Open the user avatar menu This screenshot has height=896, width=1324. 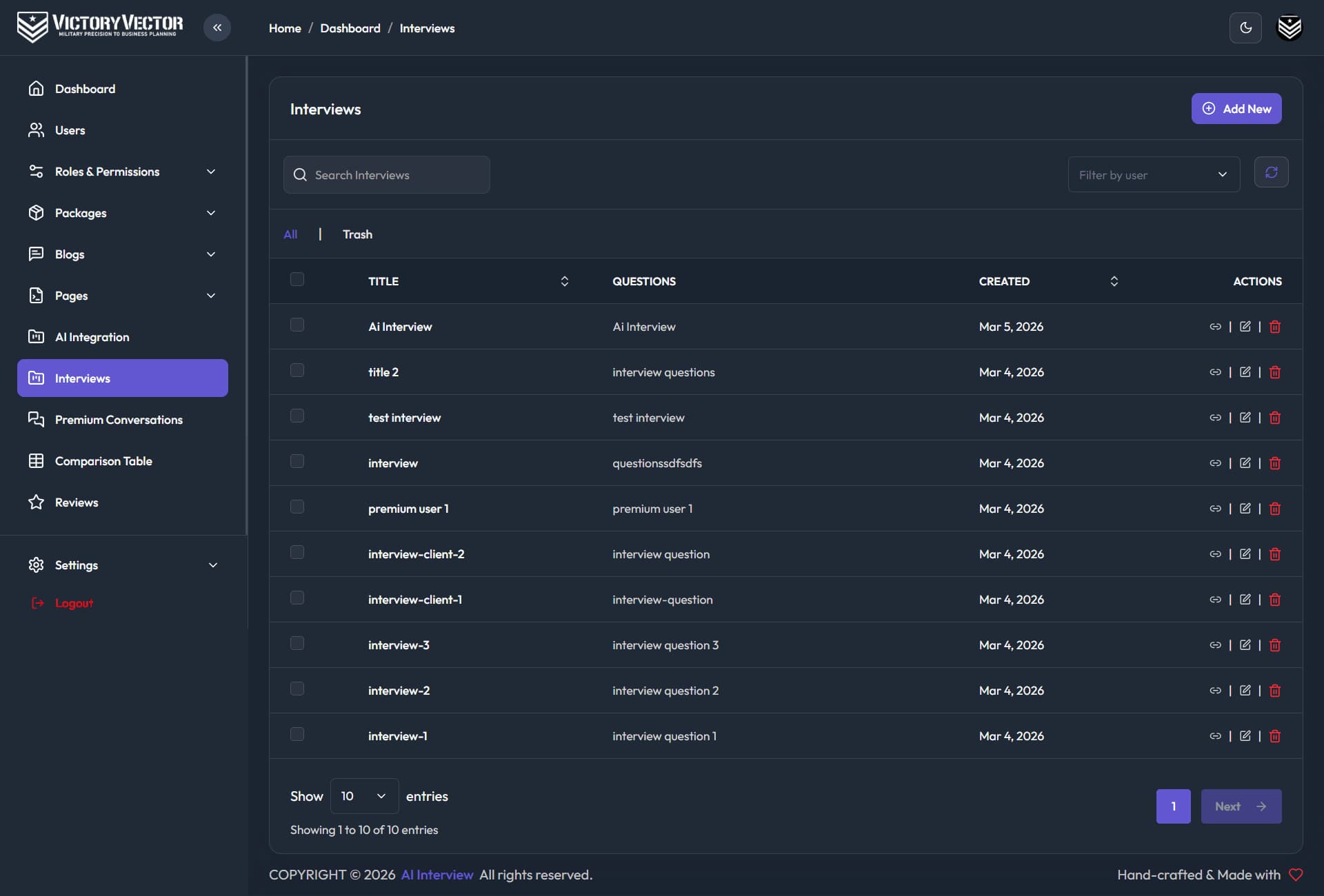(1290, 28)
